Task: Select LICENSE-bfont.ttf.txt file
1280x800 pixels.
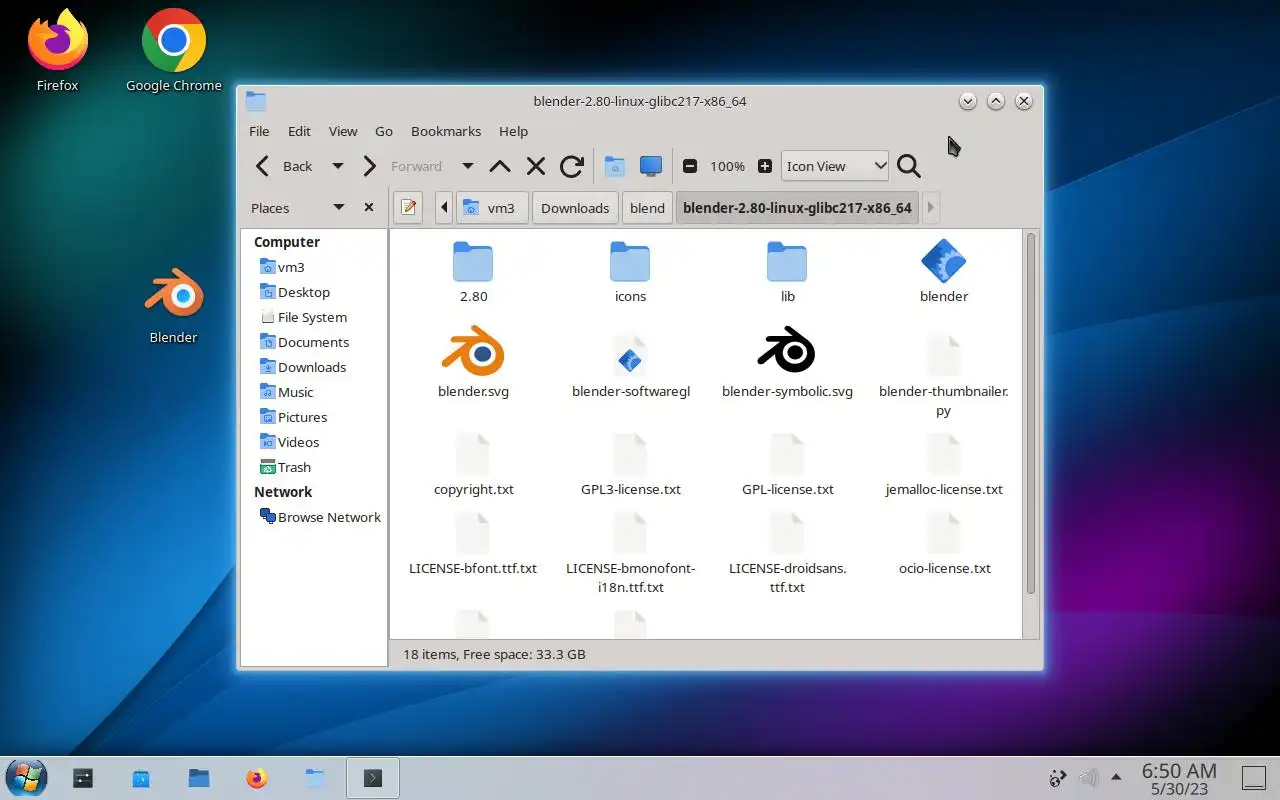Action: pyautogui.click(x=473, y=533)
